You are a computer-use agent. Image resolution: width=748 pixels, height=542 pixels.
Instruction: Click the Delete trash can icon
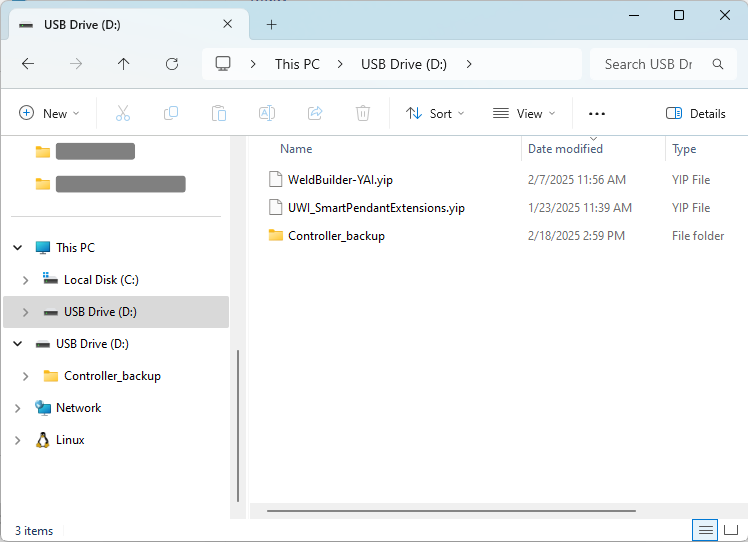point(363,114)
